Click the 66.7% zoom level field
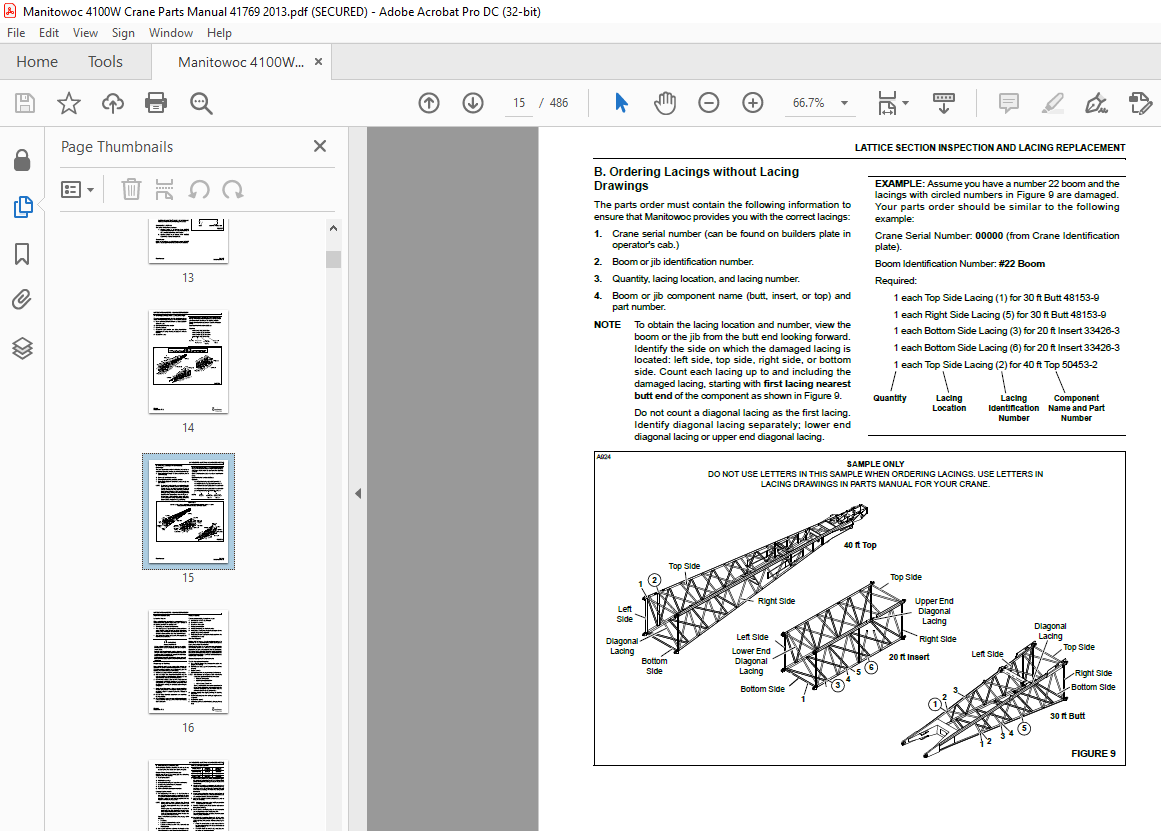 point(809,103)
